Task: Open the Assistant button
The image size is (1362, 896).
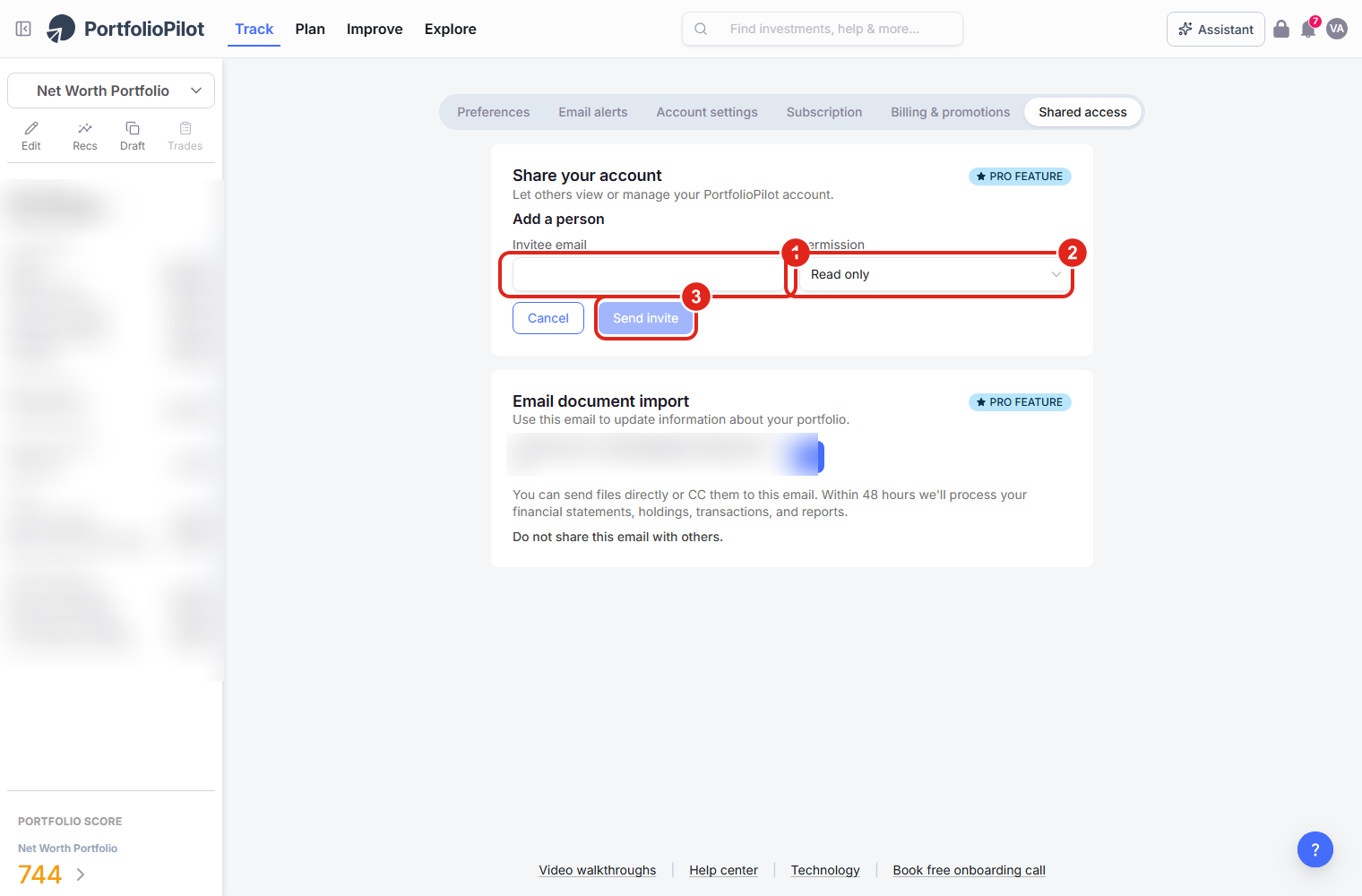Action: pos(1216,29)
